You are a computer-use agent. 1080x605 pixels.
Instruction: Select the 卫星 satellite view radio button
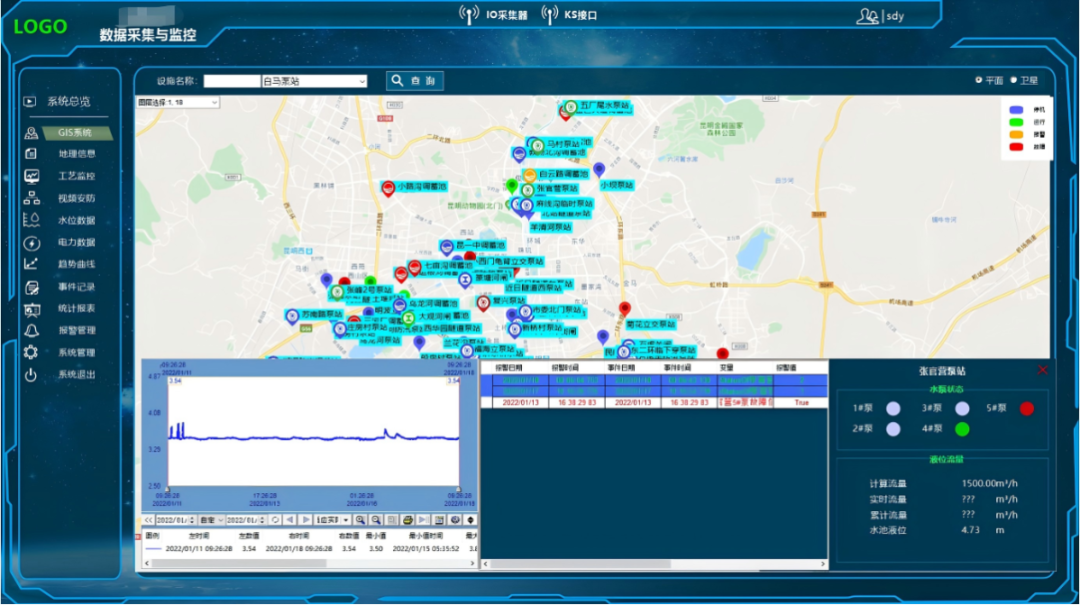(1013, 80)
